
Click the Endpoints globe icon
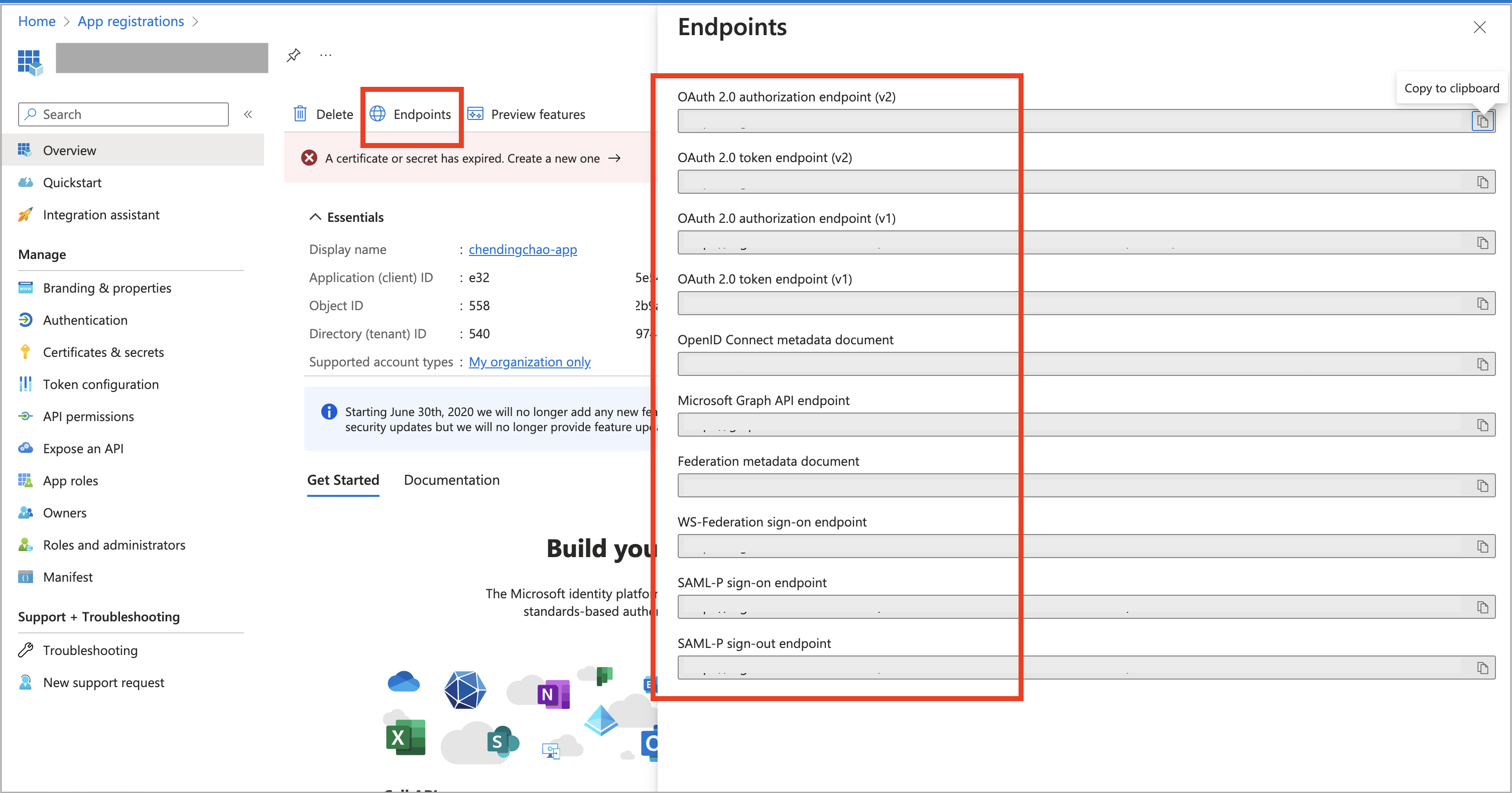coord(378,114)
